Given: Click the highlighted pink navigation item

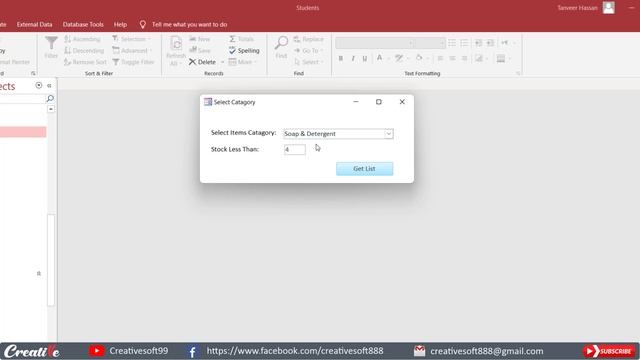Looking at the screenshot, I should pyautogui.click(x=23, y=132).
